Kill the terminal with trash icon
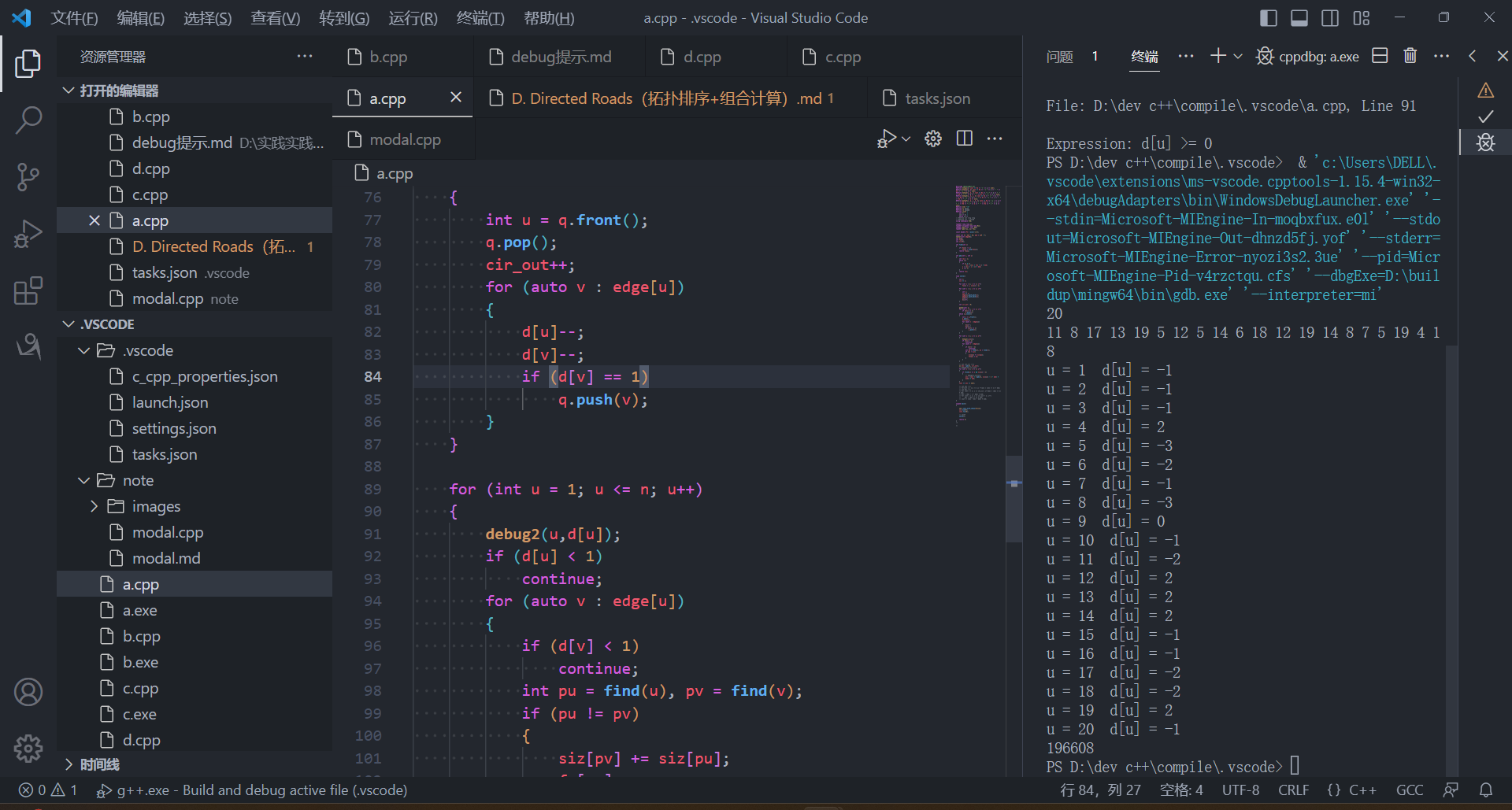Image resolution: width=1512 pixels, height=810 pixels. (x=1410, y=56)
